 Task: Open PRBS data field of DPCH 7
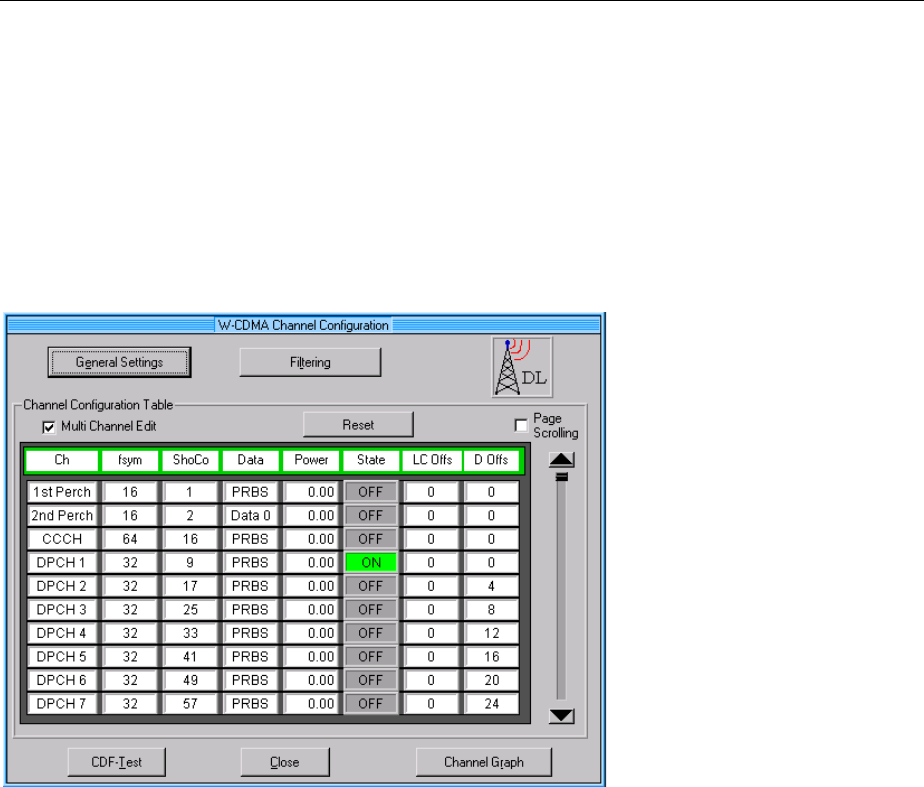pos(250,704)
